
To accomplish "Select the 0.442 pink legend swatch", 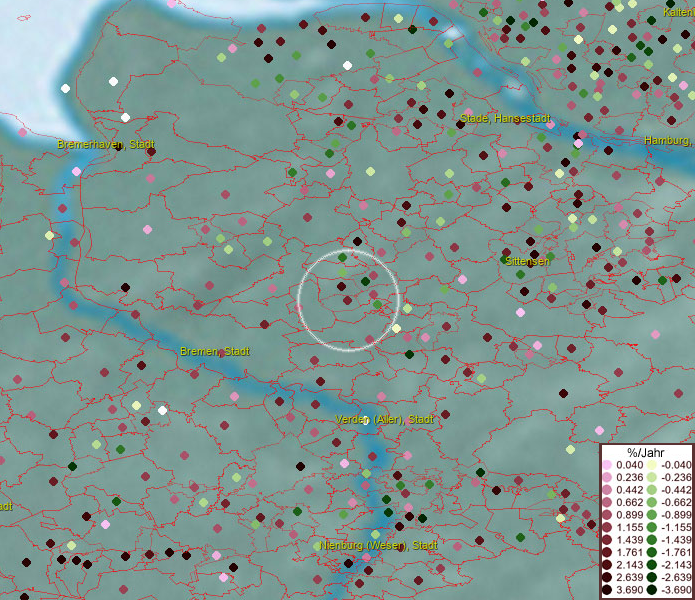I will [x=607, y=490].
